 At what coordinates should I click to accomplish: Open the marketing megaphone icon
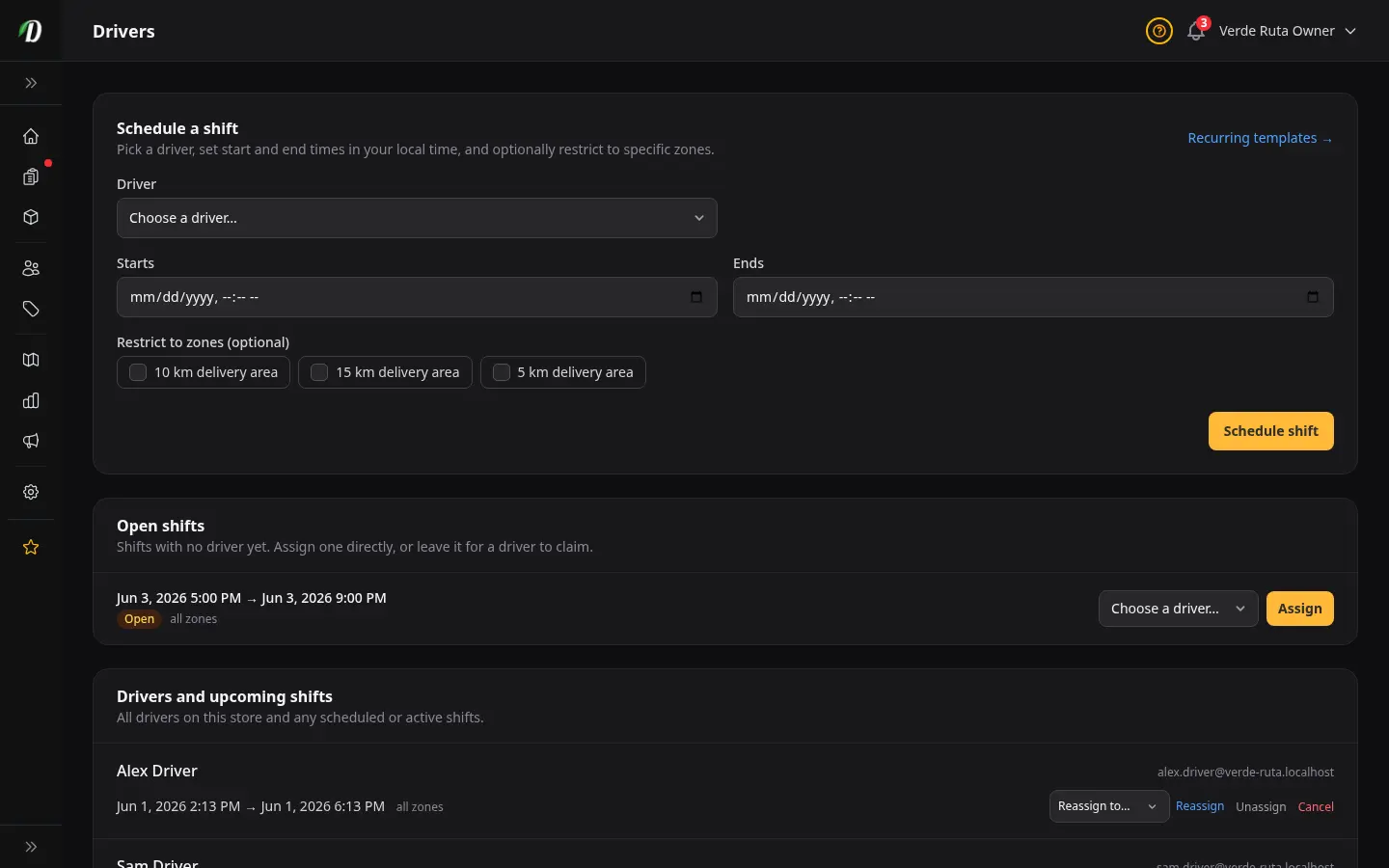(x=31, y=441)
